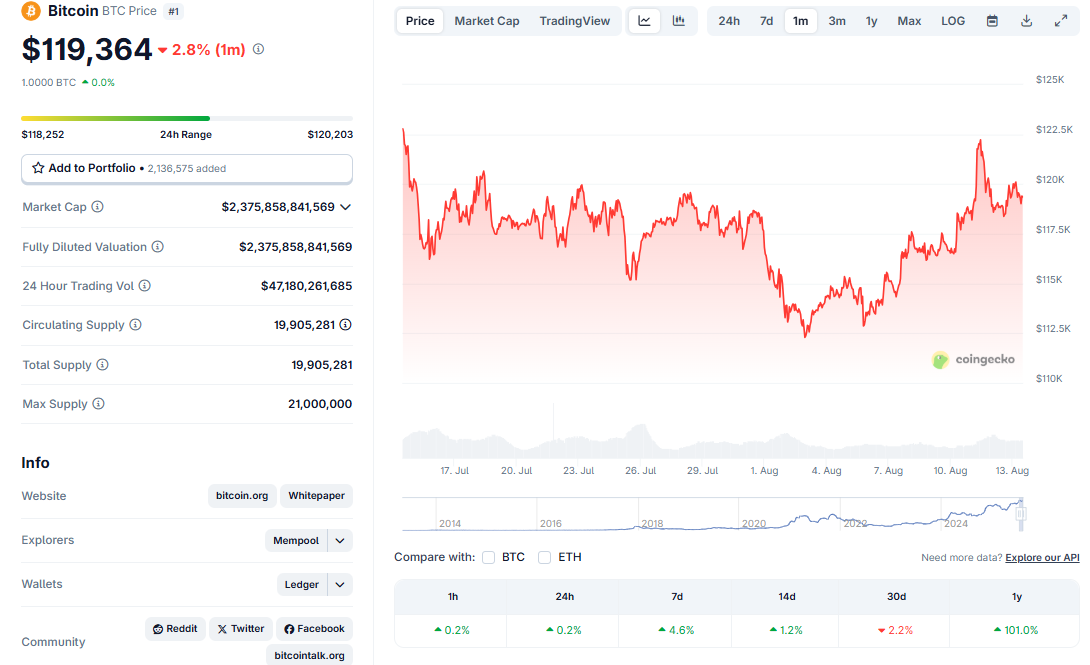Download chart data icon
This screenshot has width=1090, height=665.
pyautogui.click(x=1027, y=21)
